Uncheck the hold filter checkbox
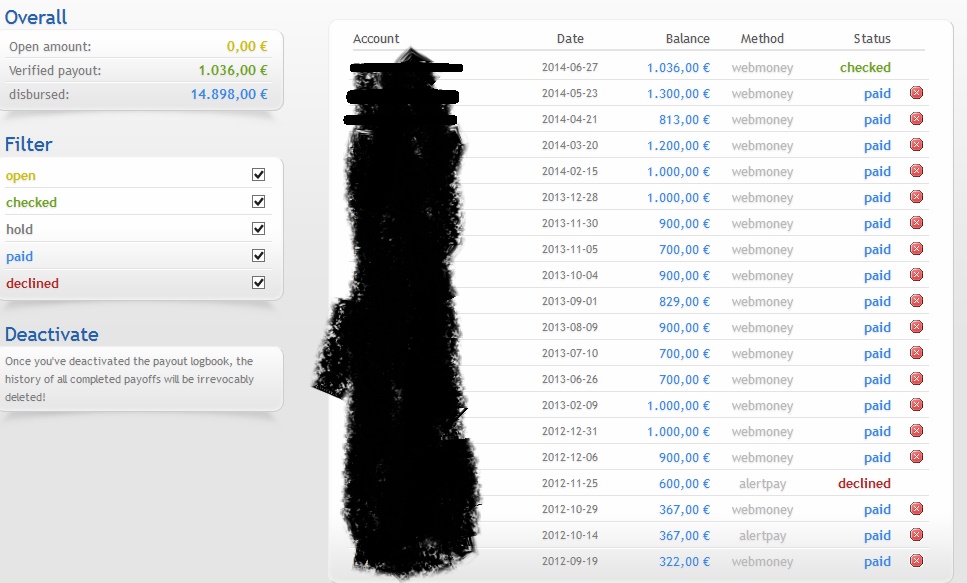Viewport: 967px width, 583px height. pyautogui.click(x=258, y=229)
